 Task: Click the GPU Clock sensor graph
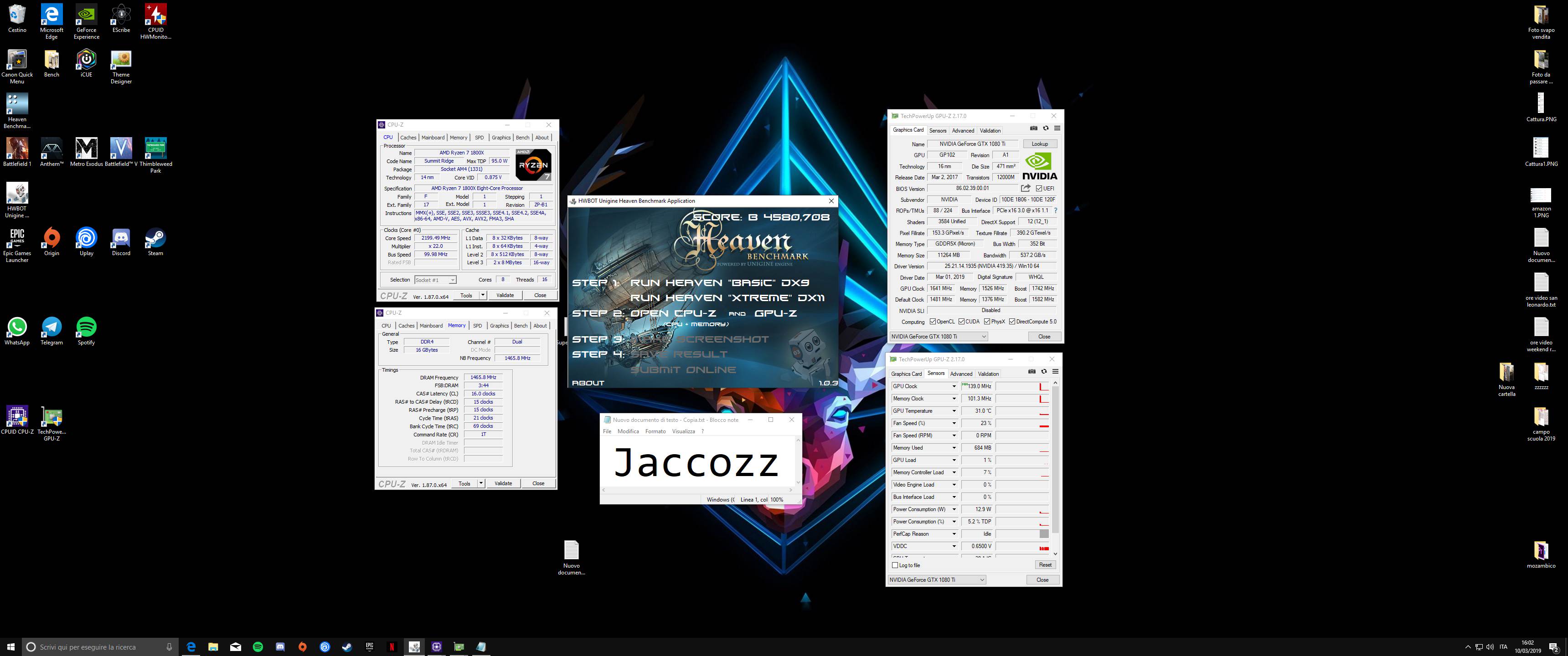coord(1022,386)
